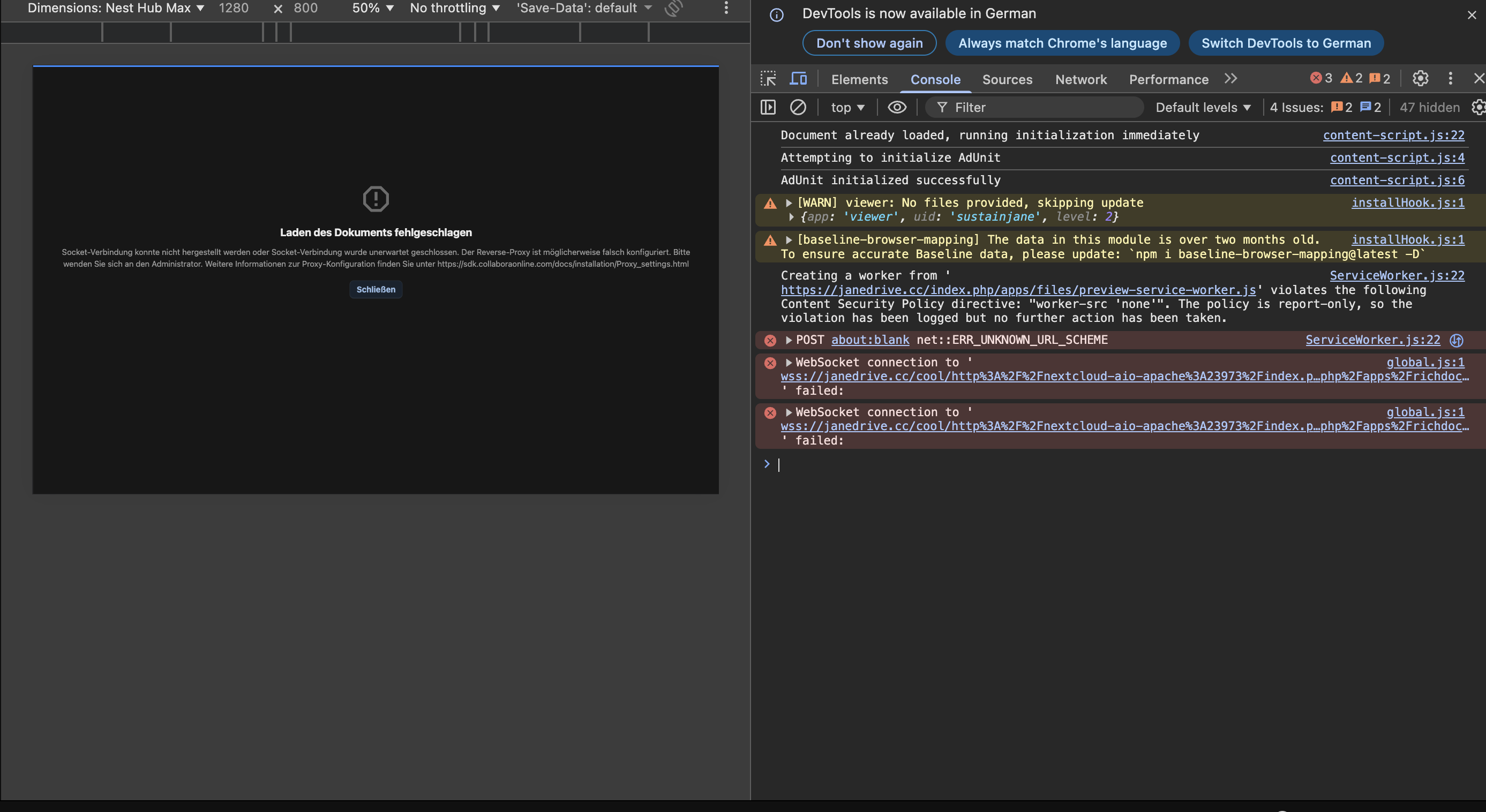
Task: Switch to the Network tab
Action: click(1080, 80)
